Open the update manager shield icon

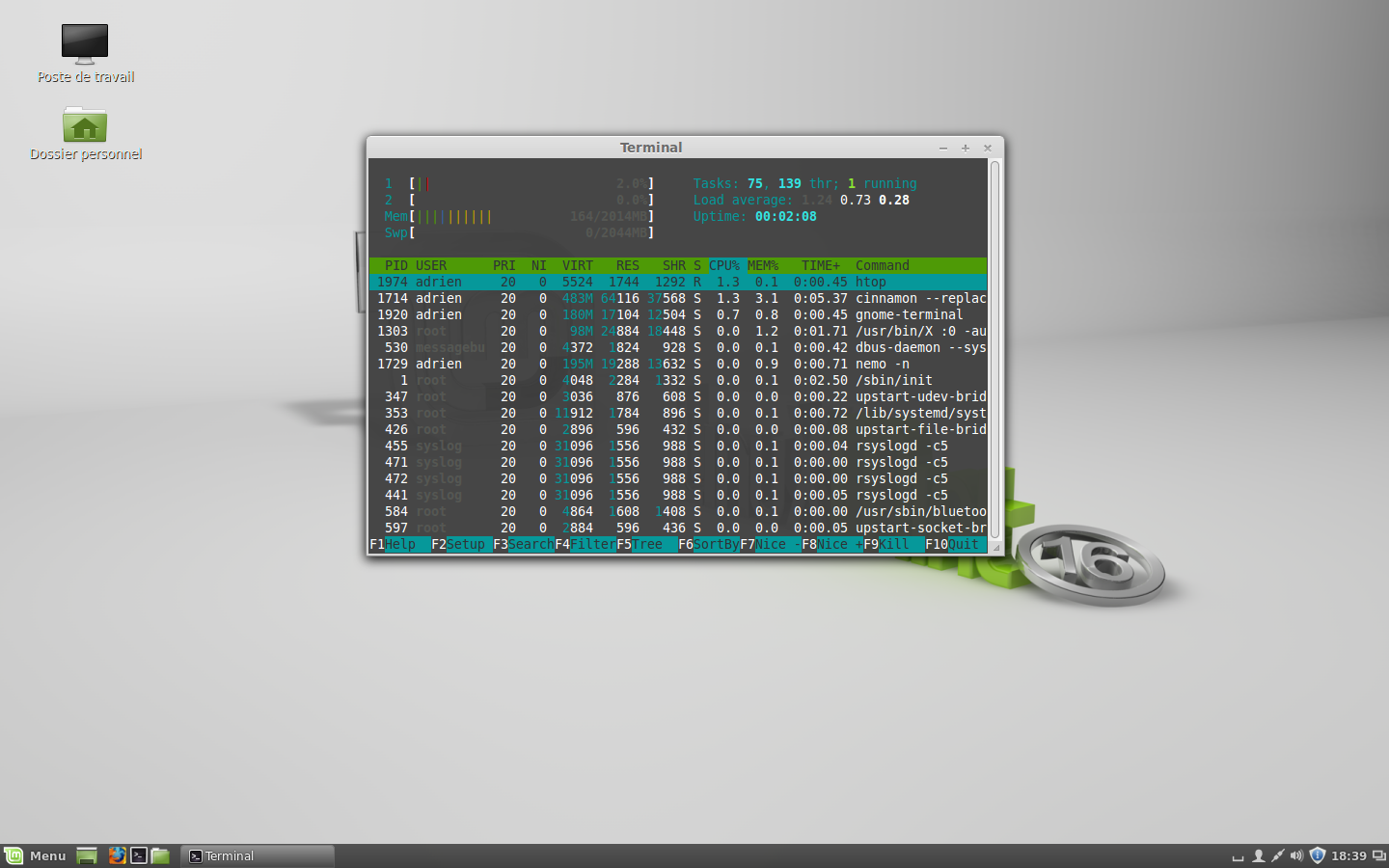click(1318, 855)
